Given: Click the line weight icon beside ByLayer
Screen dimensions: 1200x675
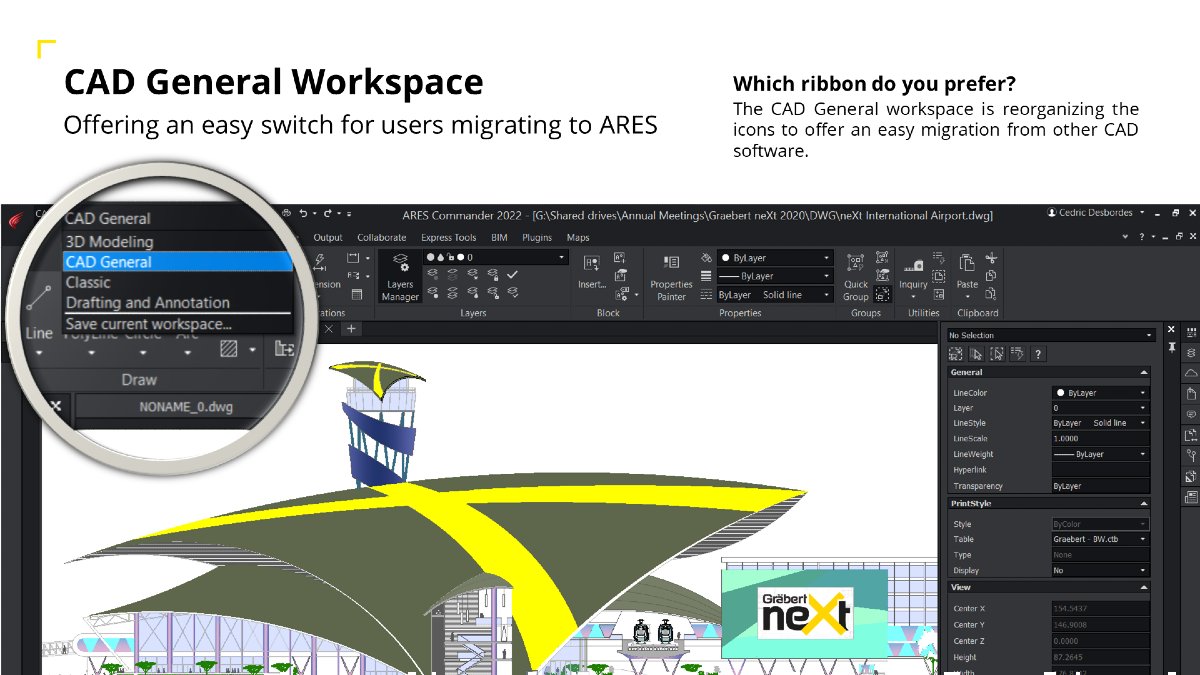Looking at the screenshot, I should (706, 276).
